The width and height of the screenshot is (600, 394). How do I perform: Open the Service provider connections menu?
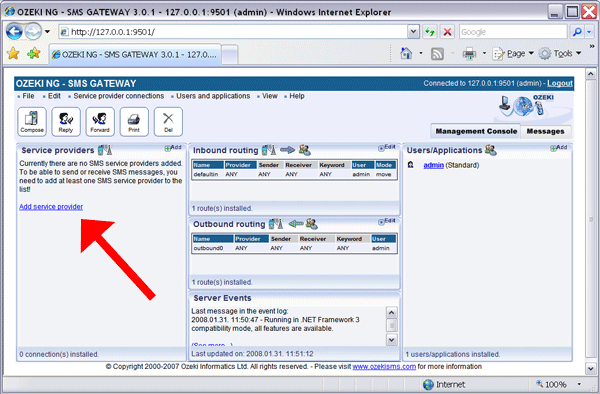(x=119, y=96)
